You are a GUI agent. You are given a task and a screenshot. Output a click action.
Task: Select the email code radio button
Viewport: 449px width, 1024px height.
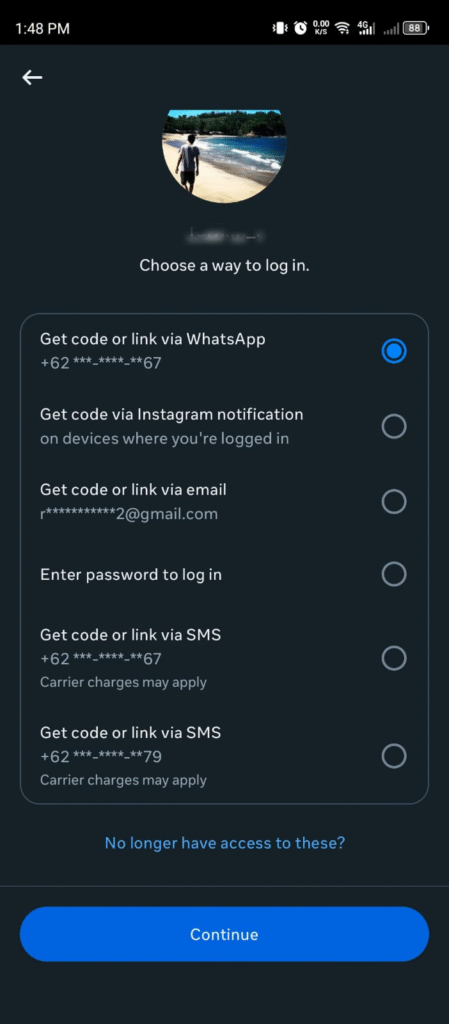394,502
